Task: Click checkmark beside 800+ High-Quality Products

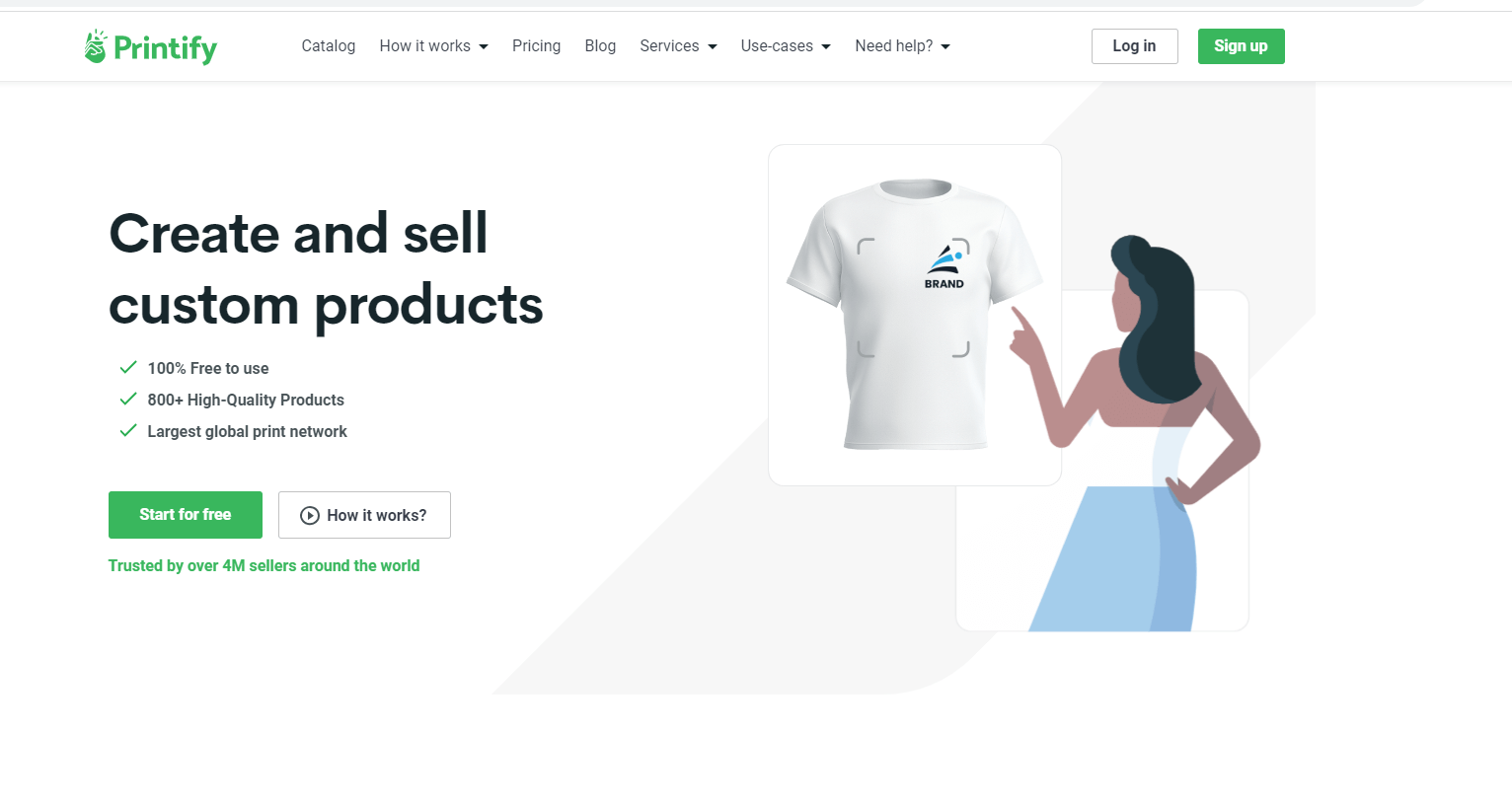Action: pos(127,399)
